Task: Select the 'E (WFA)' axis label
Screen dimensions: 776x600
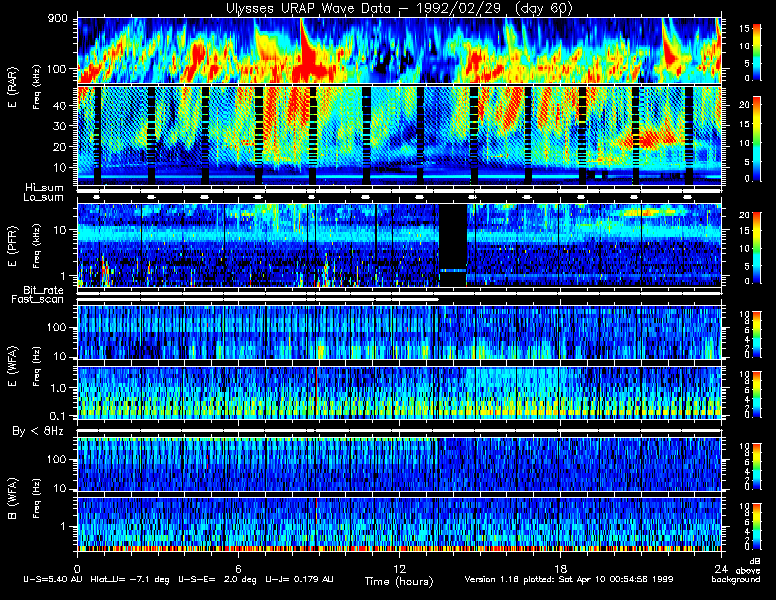Action: point(12,365)
